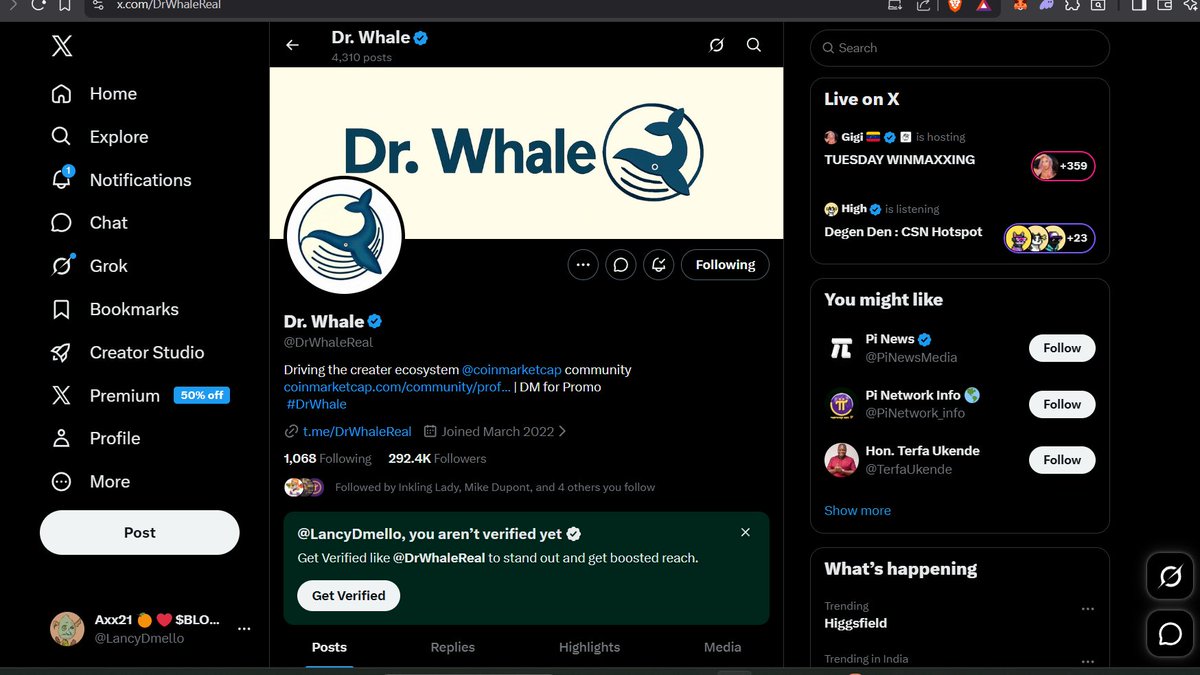The height and width of the screenshot is (675, 1200).
Task: Click the Premium X icon in the sidebar
Action: (61, 395)
